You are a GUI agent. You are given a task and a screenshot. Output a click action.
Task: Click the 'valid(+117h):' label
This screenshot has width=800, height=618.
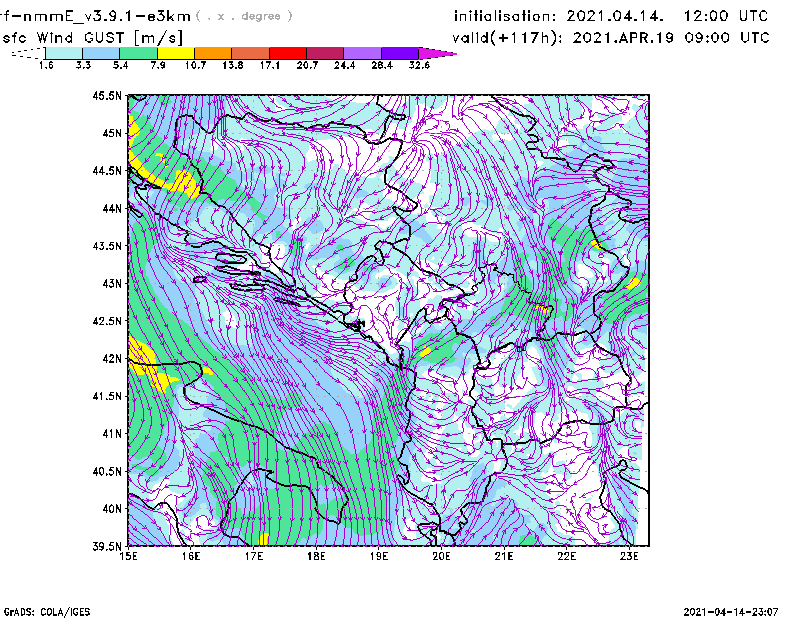coord(507,38)
